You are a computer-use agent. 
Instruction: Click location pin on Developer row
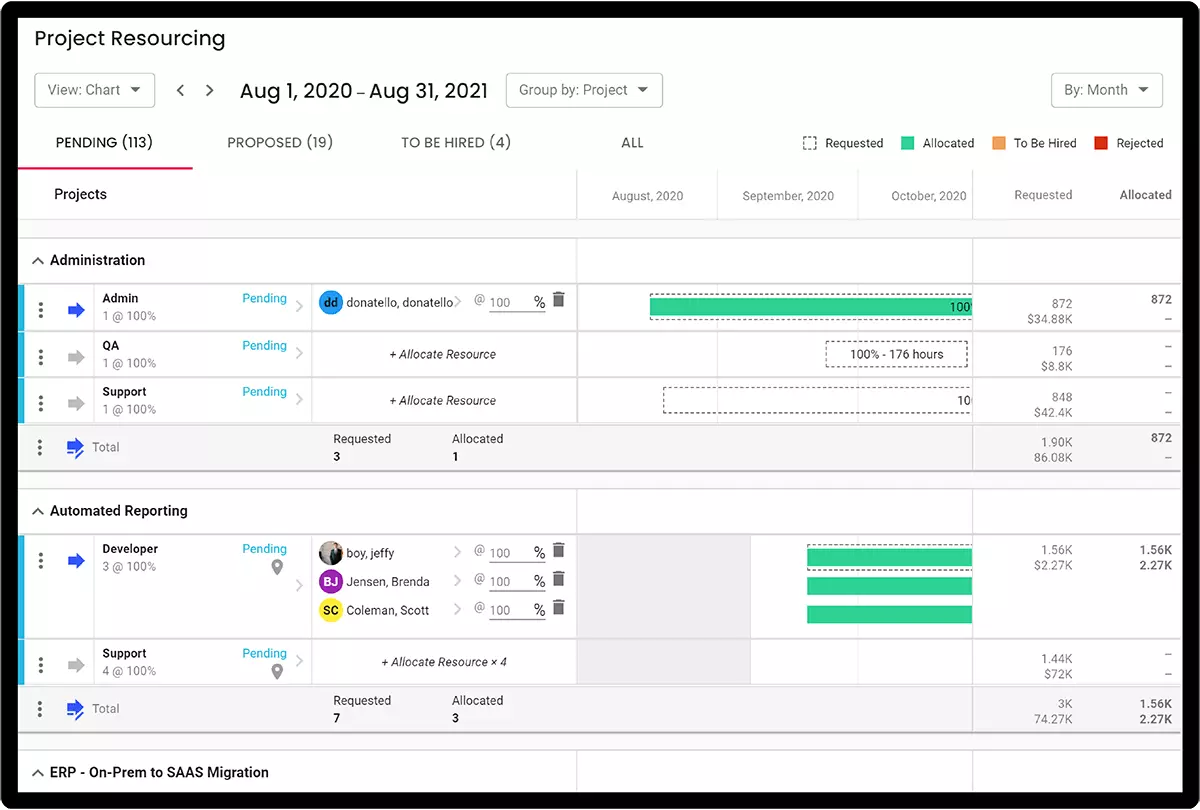tap(277, 568)
